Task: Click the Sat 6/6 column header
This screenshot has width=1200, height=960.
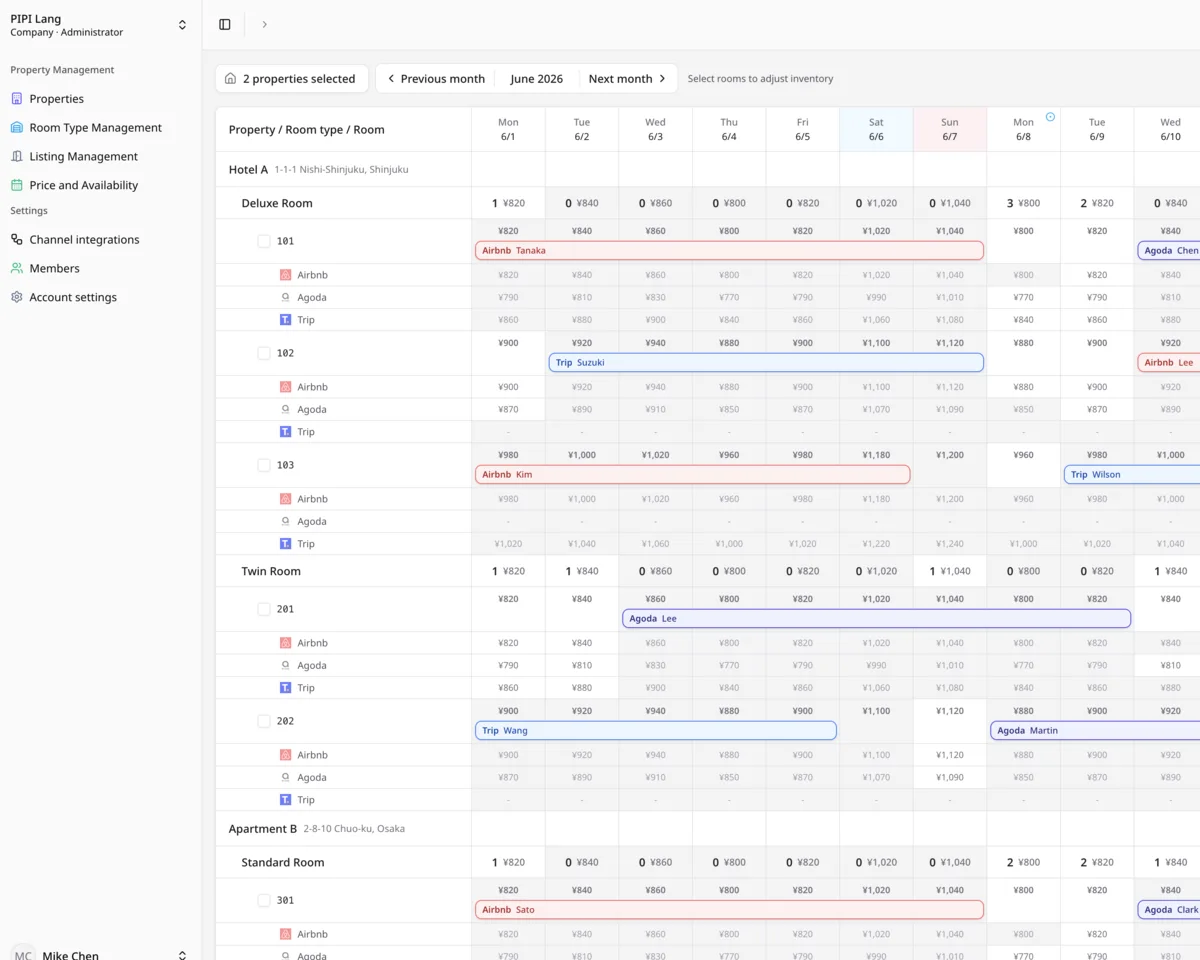Action: pos(876,129)
